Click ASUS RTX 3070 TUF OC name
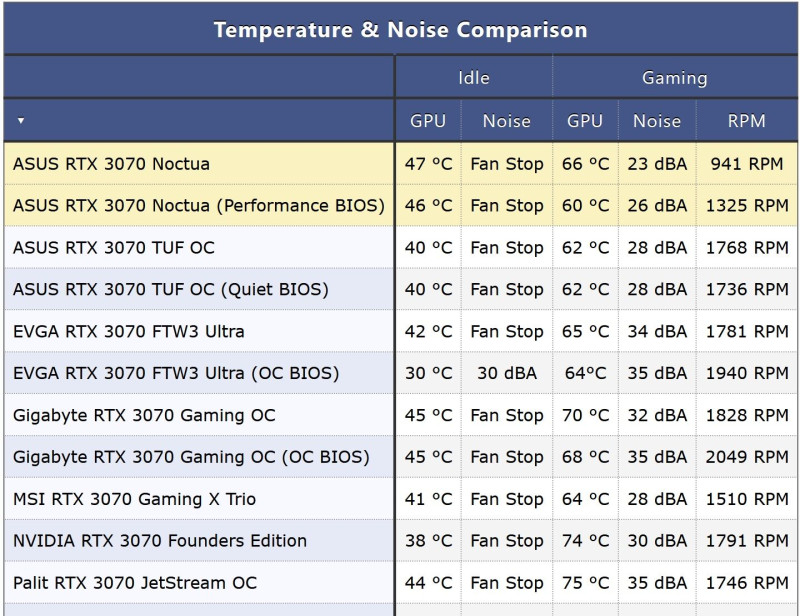The width and height of the screenshot is (800, 616). pos(114,248)
